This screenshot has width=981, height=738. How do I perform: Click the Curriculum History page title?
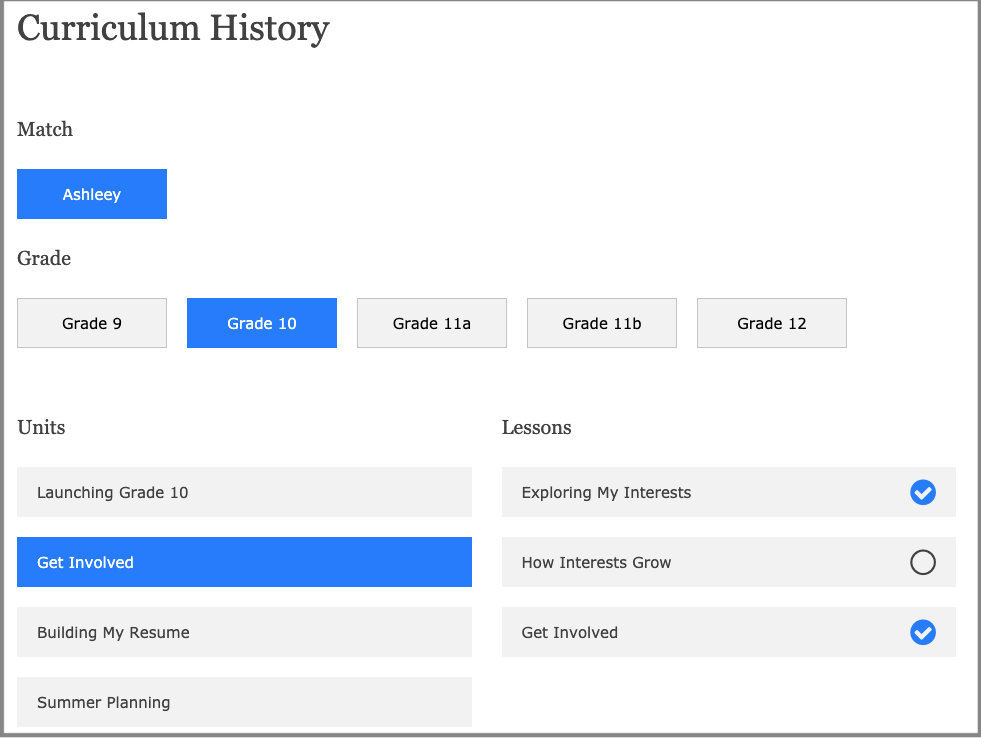click(173, 27)
